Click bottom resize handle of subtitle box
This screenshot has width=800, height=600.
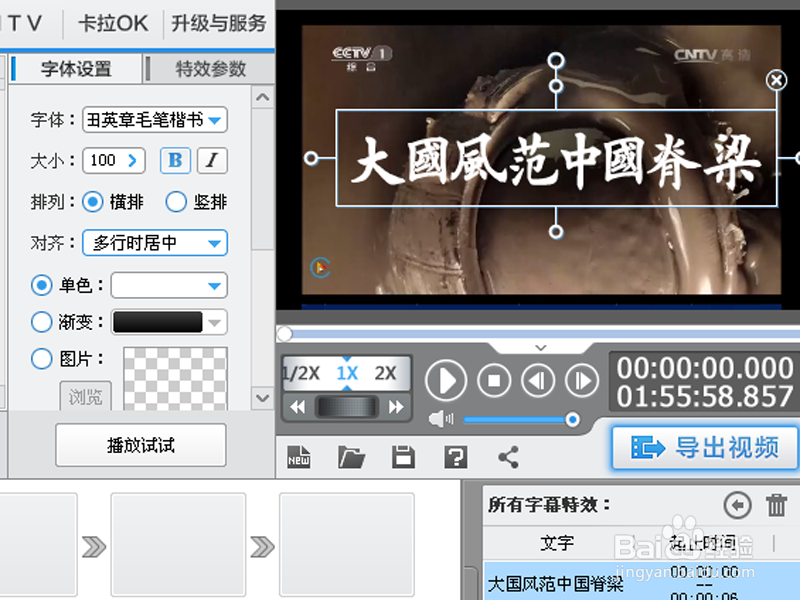pyautogui.click(x=556, y=232)
